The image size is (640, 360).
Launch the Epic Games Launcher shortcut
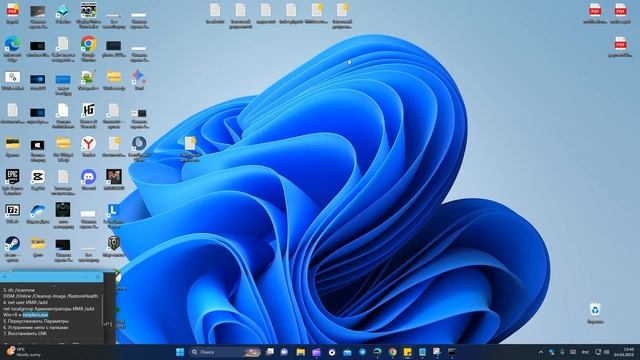(12, 177)
